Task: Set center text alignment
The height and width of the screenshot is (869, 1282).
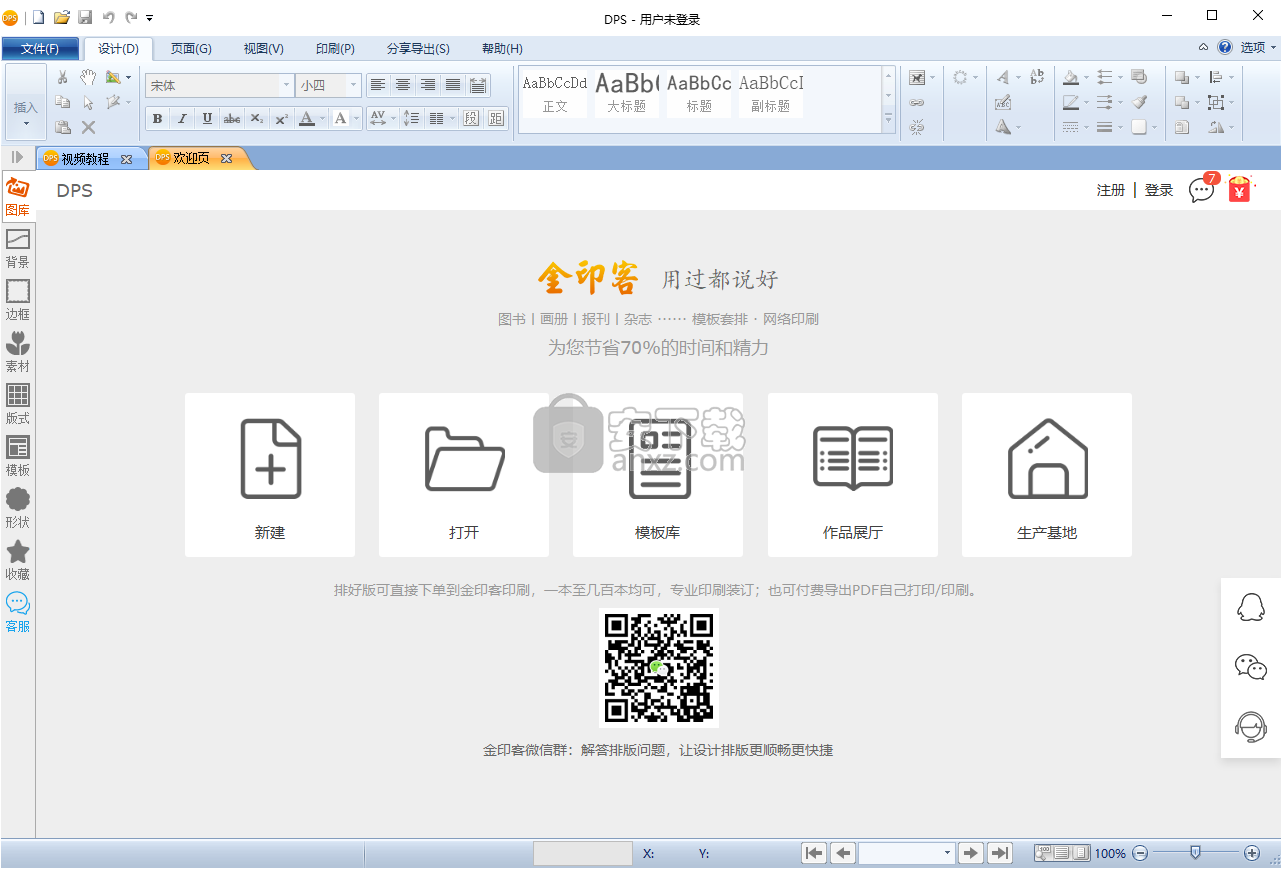Action: [403, 85]
